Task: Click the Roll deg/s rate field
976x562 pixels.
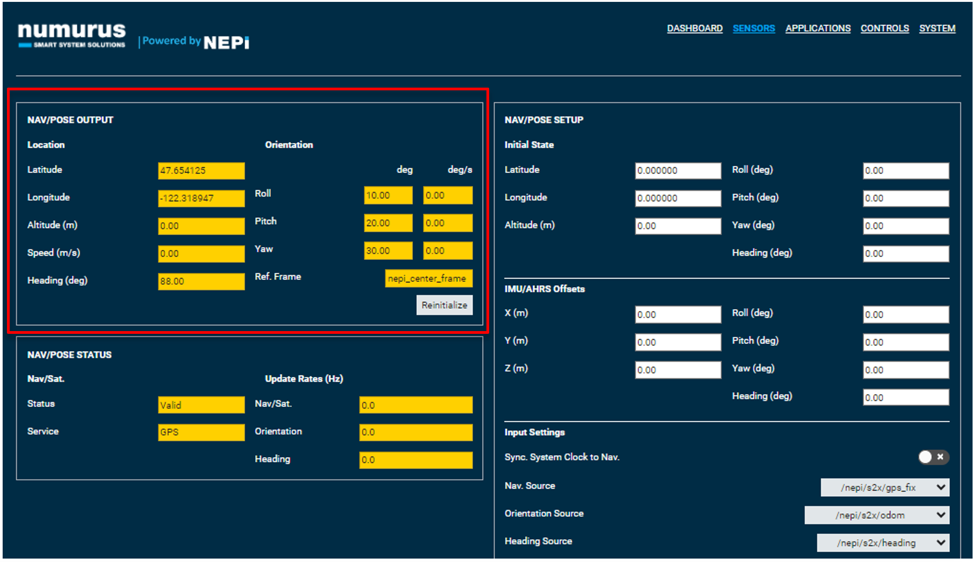Action: click(448, 195)
